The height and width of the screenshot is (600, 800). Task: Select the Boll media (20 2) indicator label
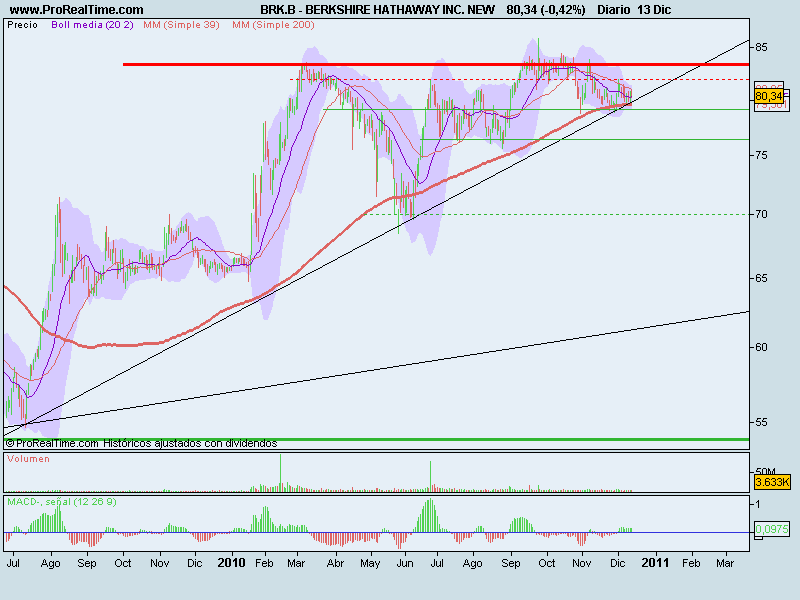(x=92, y=25)
